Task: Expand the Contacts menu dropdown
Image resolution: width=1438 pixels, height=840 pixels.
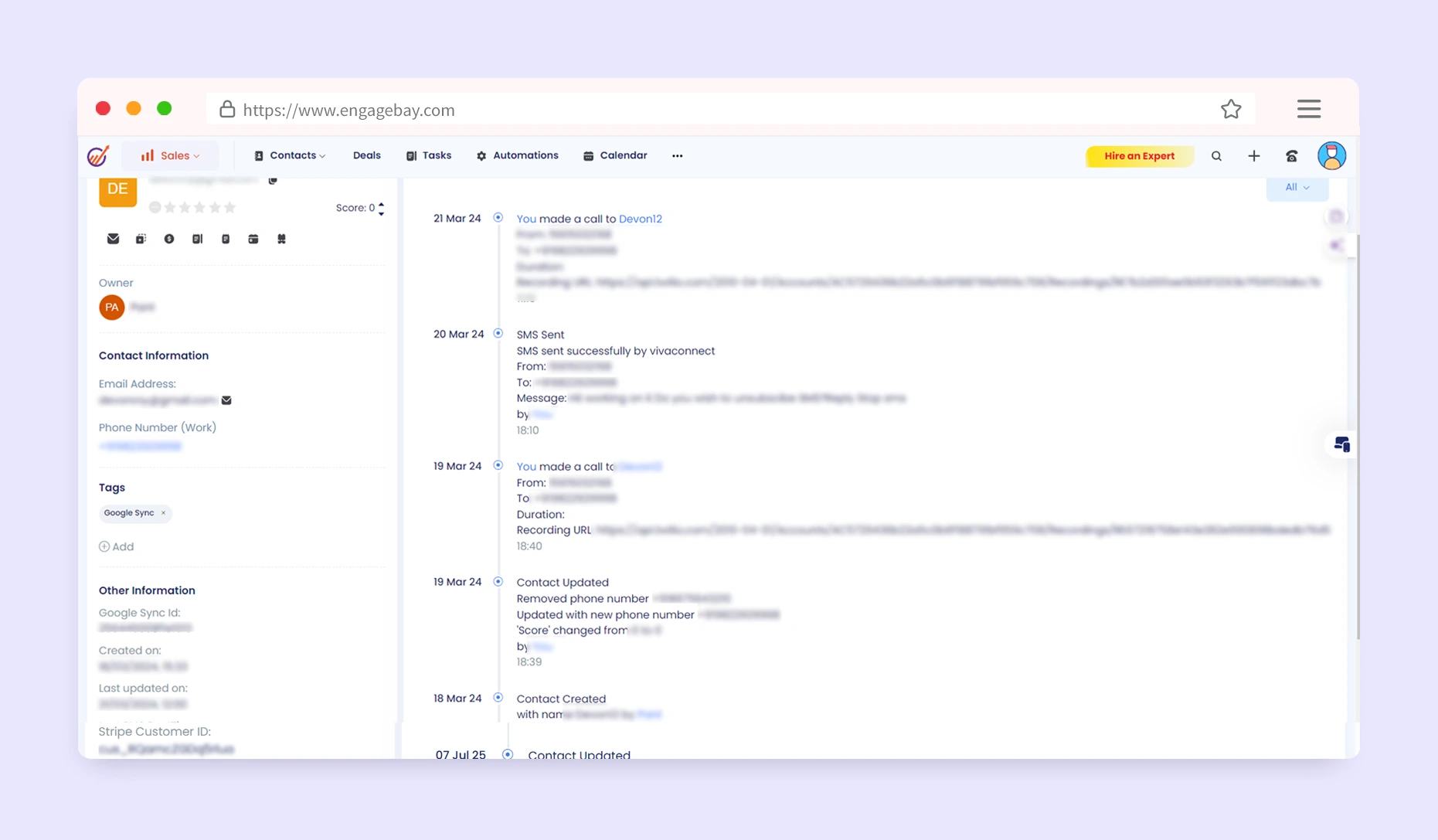Action: [291, 156]
